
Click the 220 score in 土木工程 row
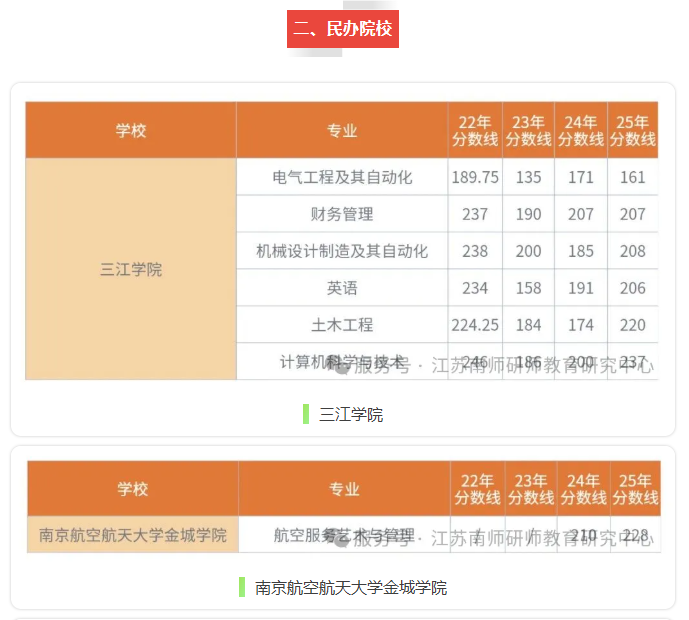633,325
